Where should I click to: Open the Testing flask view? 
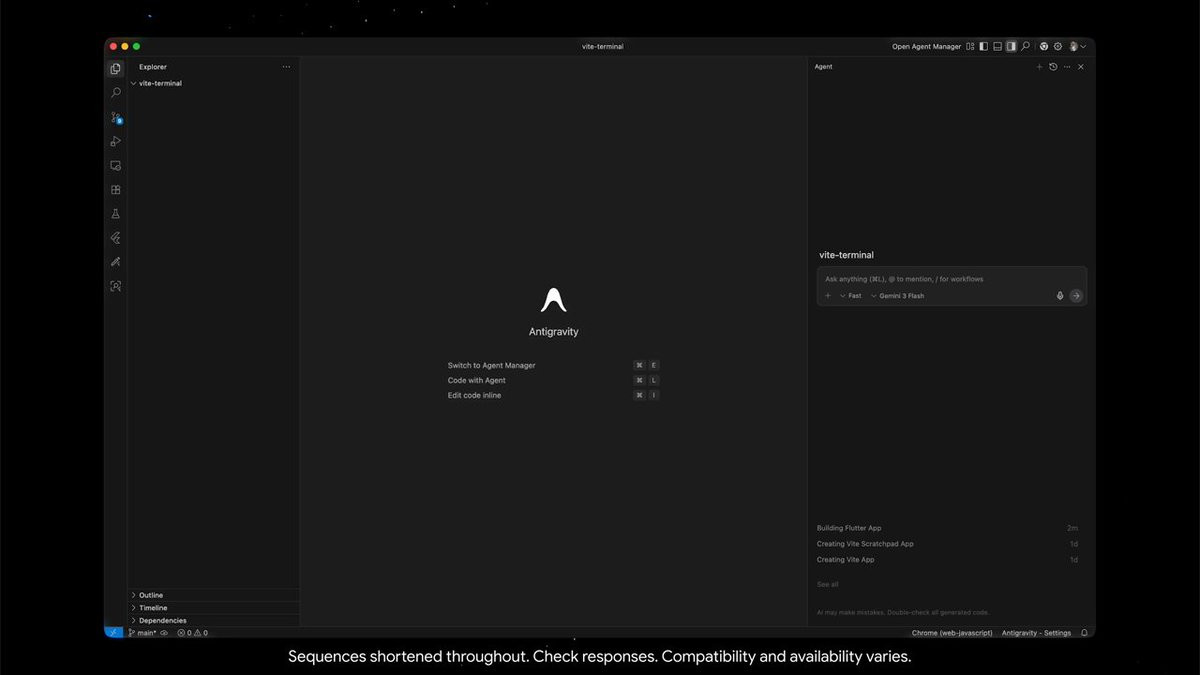click(x=116, y=214)
